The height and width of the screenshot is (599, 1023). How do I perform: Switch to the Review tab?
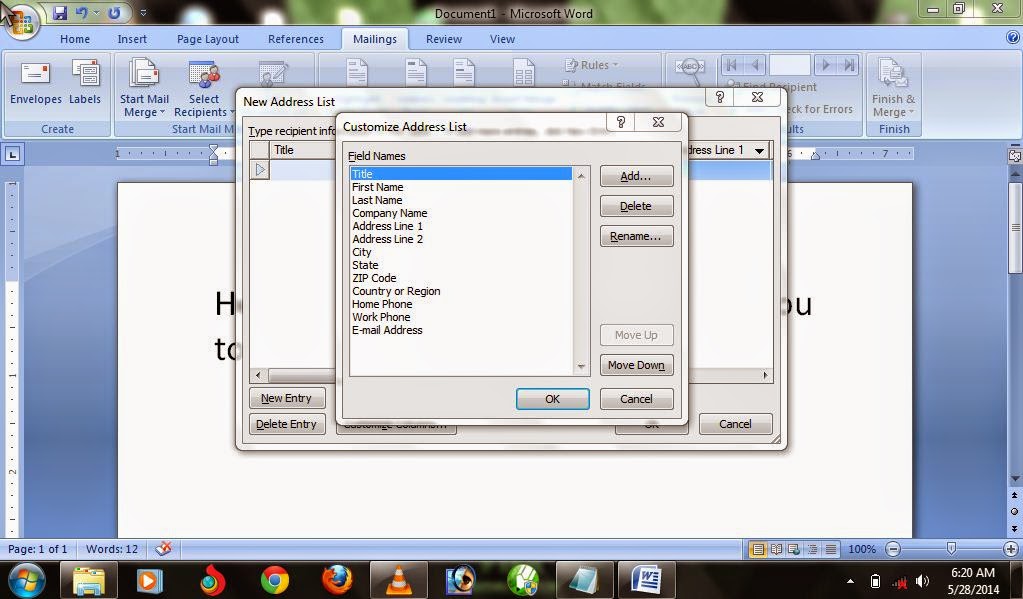pos(444,39)
